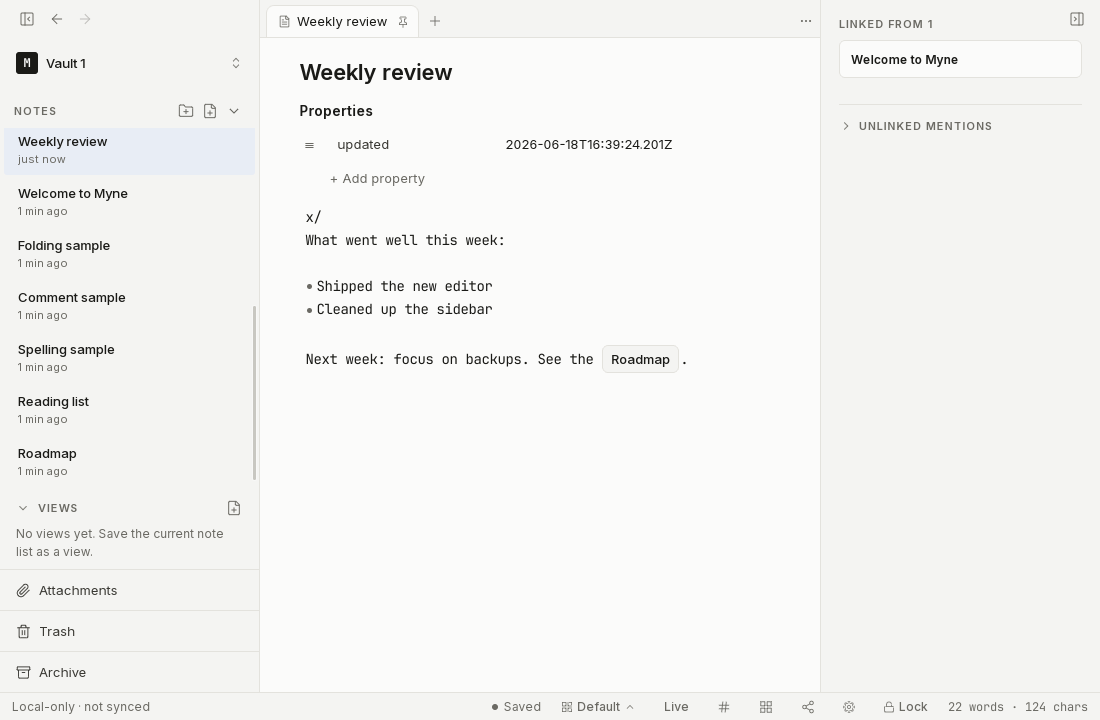Screen dimensions: 1100x720
Task: Select the Weekly review tab
Action: [x=342, y=22]
